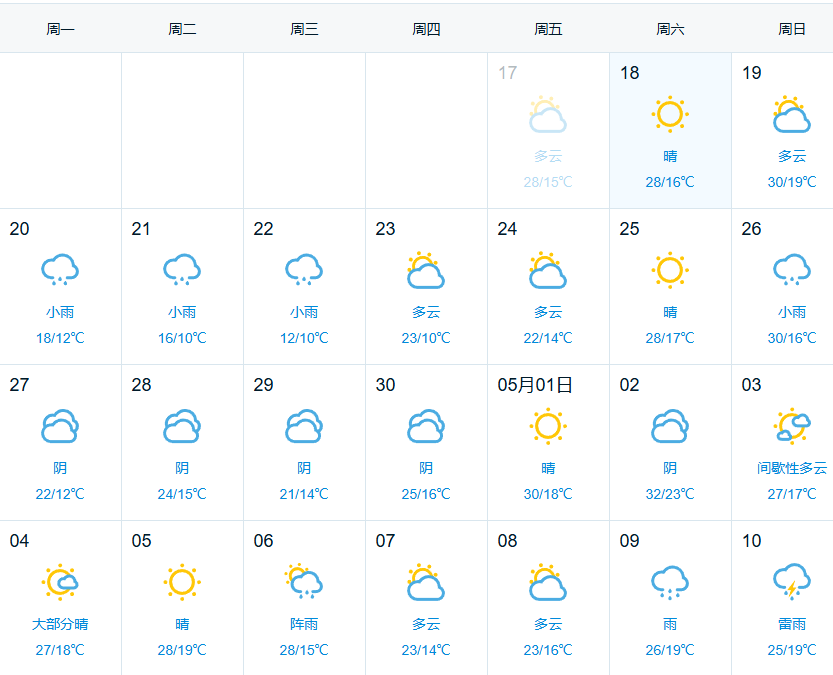
Task: Click the thunderstorm icon on day 10
Action: [x=792, y=582]
